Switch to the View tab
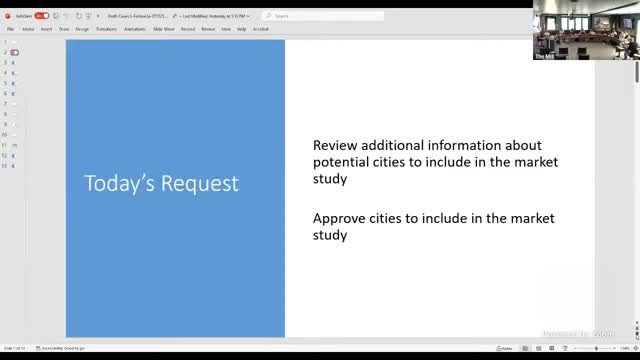The height and width of the screenshot is (360, 640). click(226, 29)
